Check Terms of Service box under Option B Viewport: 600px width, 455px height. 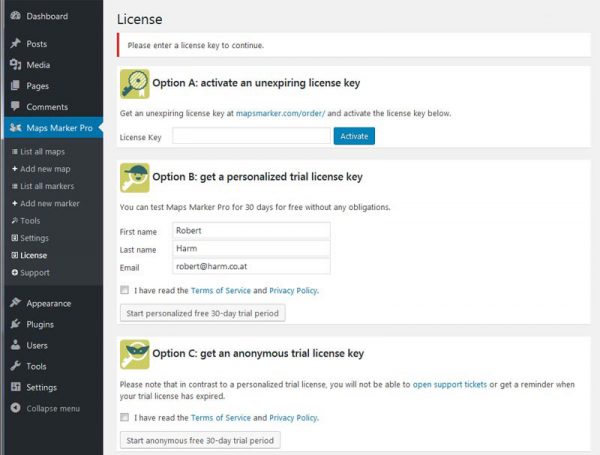pos(123,290)
